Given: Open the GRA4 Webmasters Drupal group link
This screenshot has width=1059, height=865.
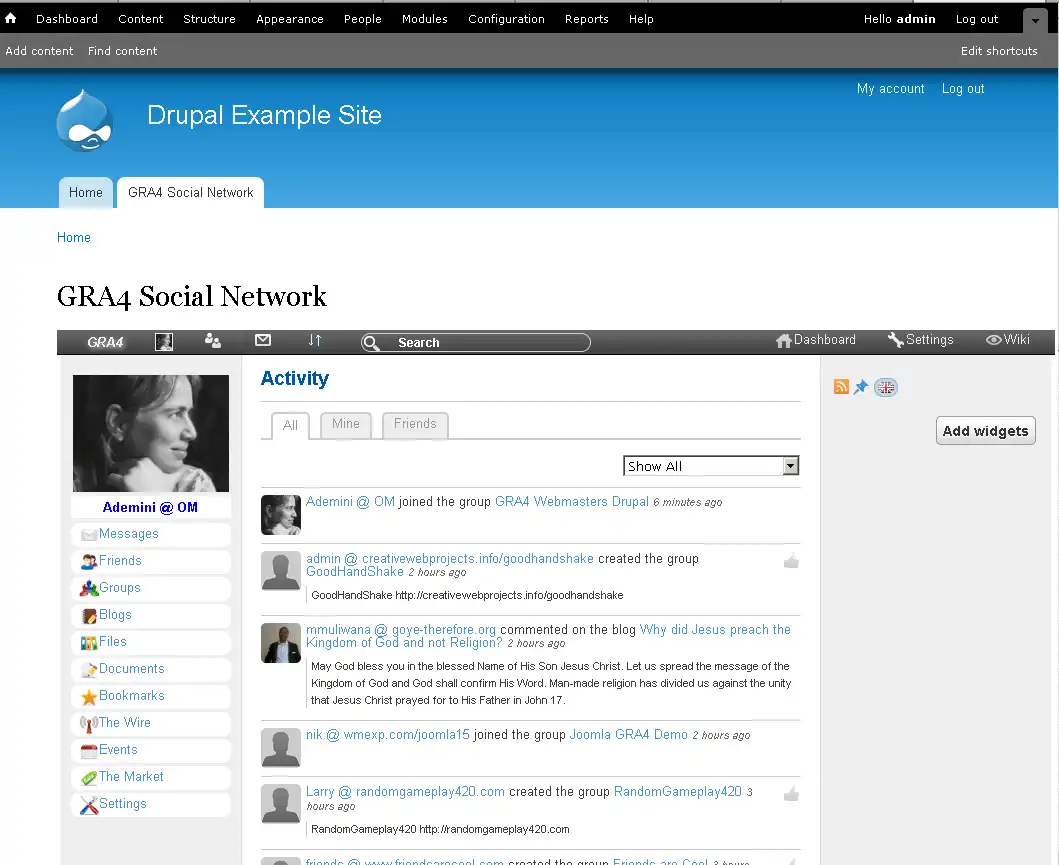Looking at the screenshot, I should coord(571,502).
